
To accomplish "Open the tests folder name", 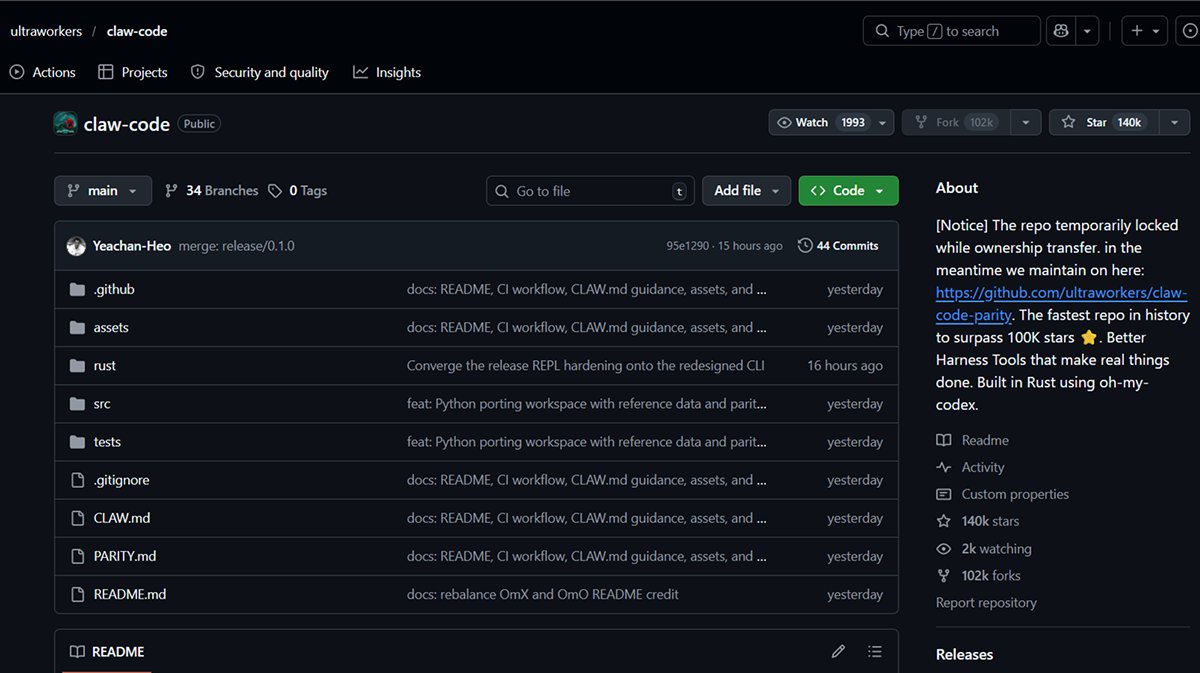I will [x=107, y=442].
